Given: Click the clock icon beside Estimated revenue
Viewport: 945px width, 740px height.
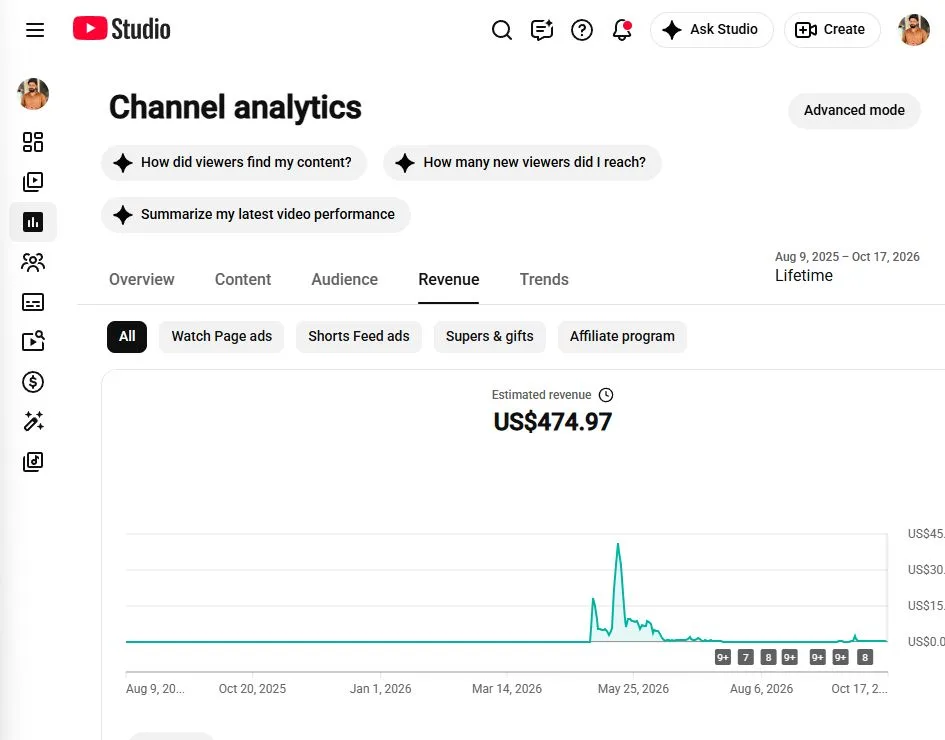Looking at the screenshot, I should pyautogui.click(x=606, y=395).
